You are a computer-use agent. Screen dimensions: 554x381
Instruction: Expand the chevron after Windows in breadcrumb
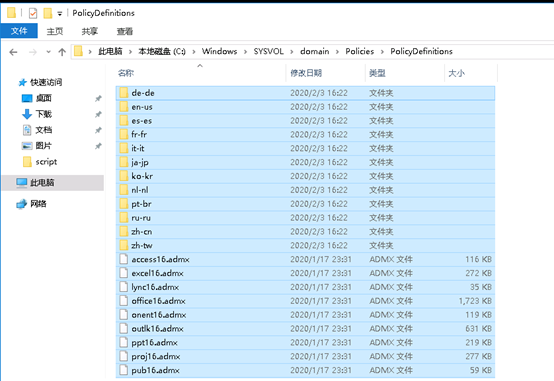tap(245, 52)
